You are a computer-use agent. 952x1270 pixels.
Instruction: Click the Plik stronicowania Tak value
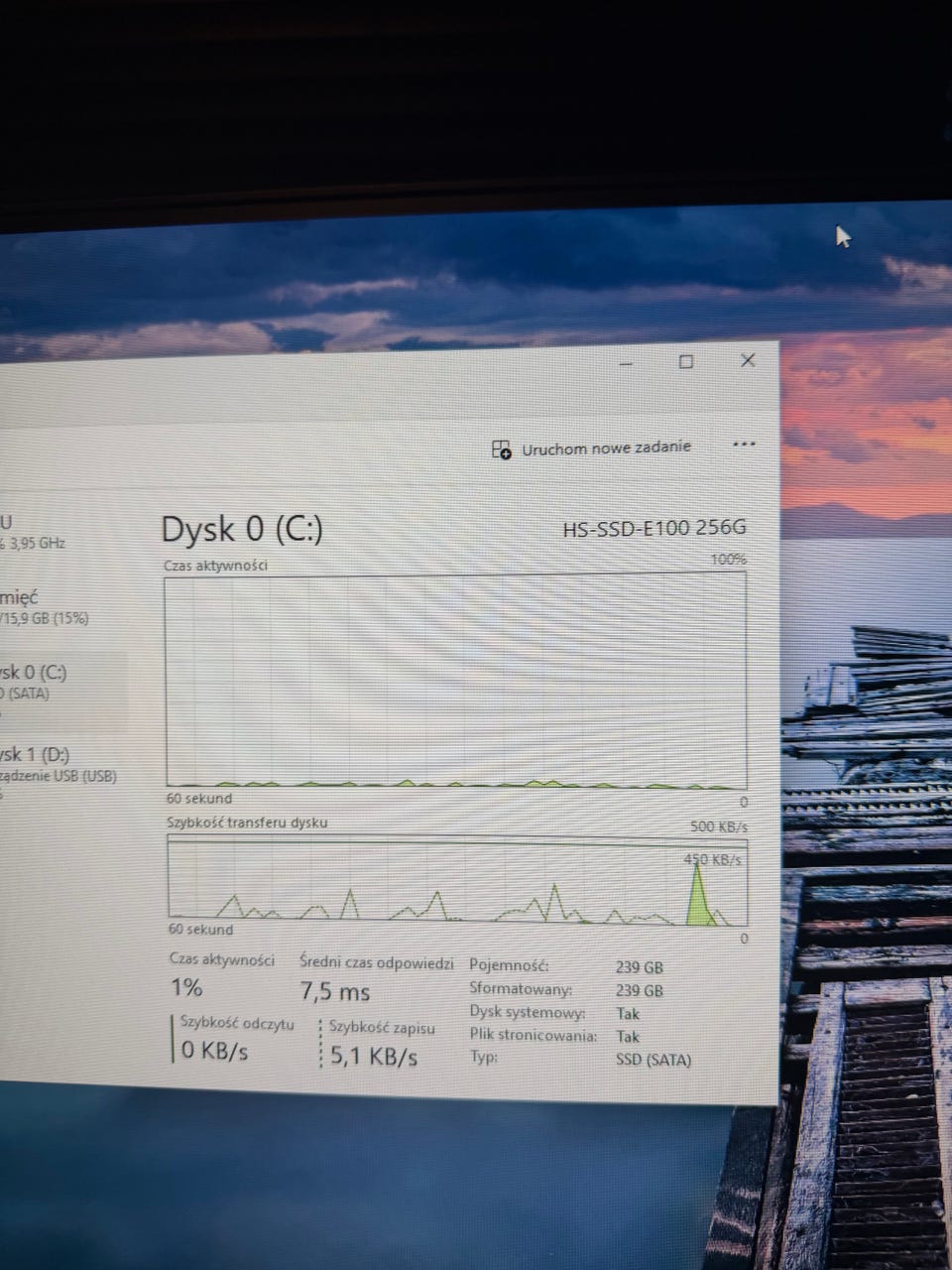click(x=628, y=1037)
